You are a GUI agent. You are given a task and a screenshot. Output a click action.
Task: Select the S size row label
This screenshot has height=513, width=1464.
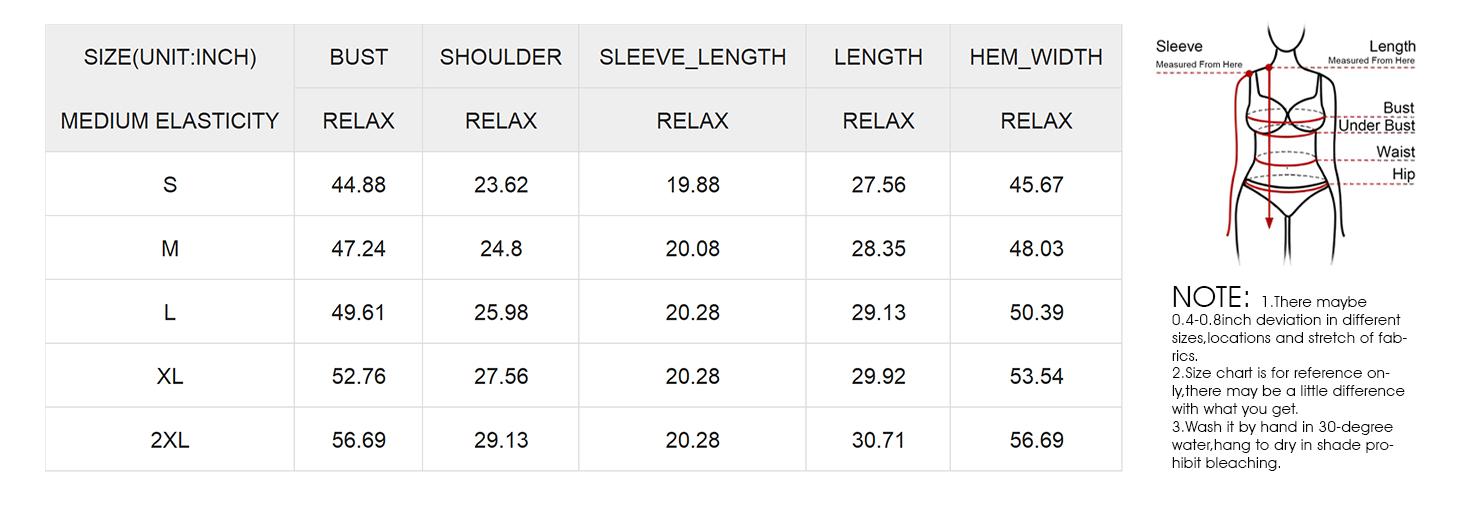[x=170, y=185]
